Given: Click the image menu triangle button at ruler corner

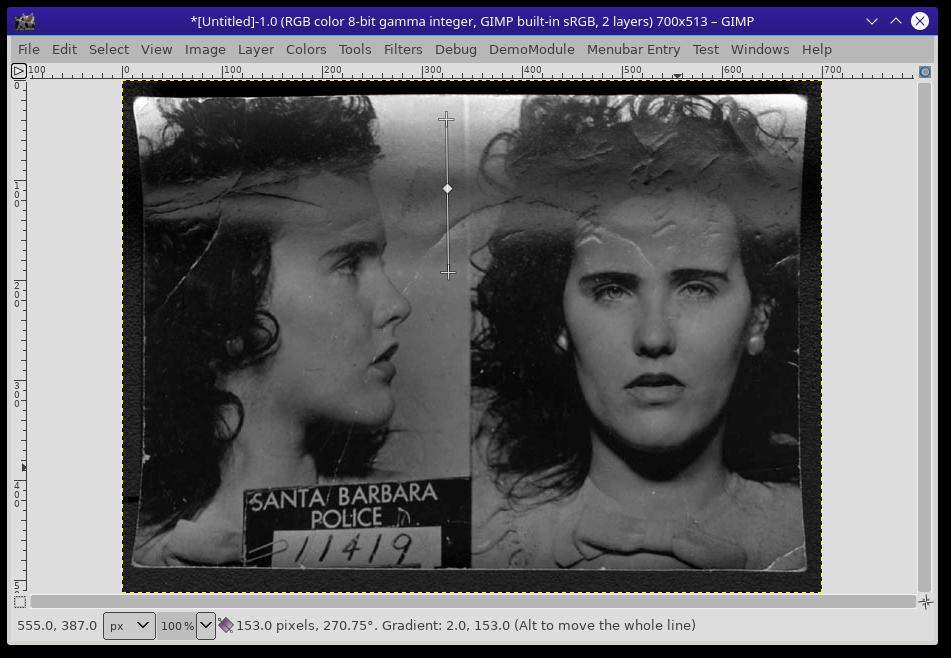Looking at the screenshot, I should point(19,72).
